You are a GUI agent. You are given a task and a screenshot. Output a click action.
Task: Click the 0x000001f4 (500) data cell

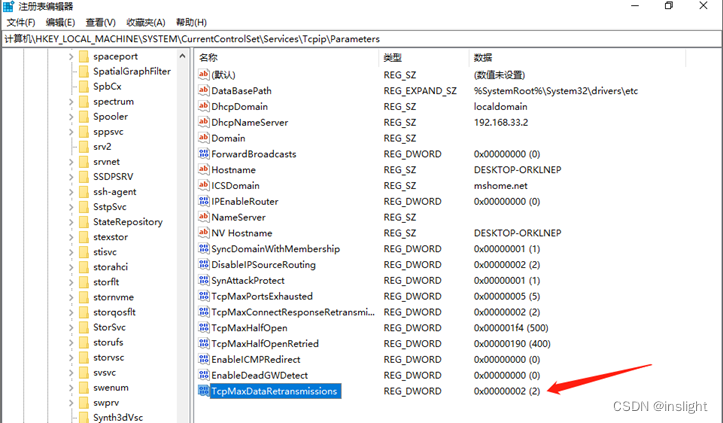pos(511,328)
